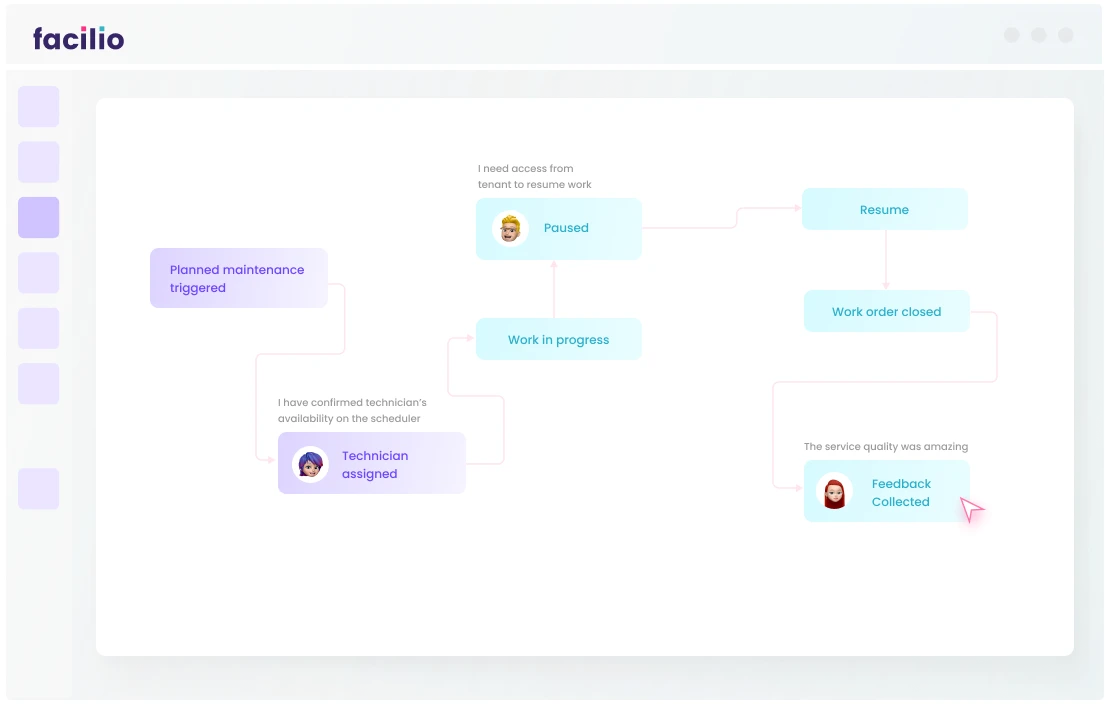Click the 'I need access from tenant' comment
The height and width of the screenshot is (704, 1108).
click(534, 176)
